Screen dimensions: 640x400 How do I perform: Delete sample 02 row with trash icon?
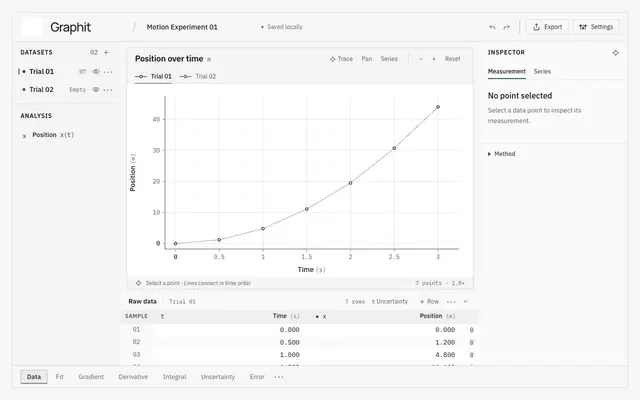[x=471, y=342]
